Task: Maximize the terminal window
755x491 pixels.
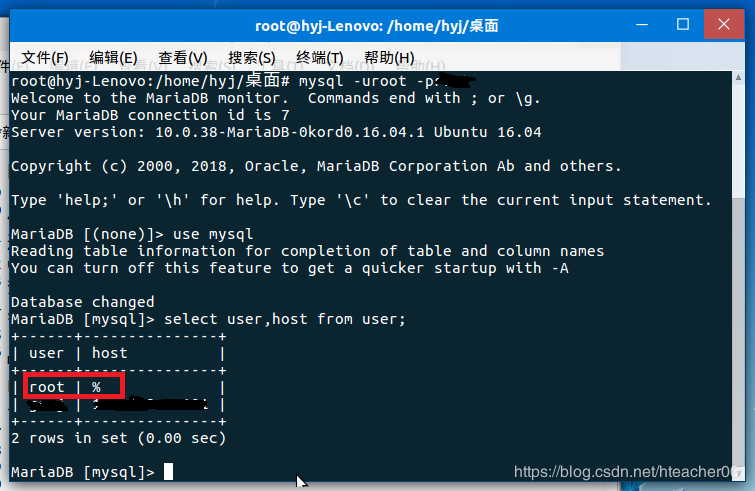Action: tap(683, 24)
